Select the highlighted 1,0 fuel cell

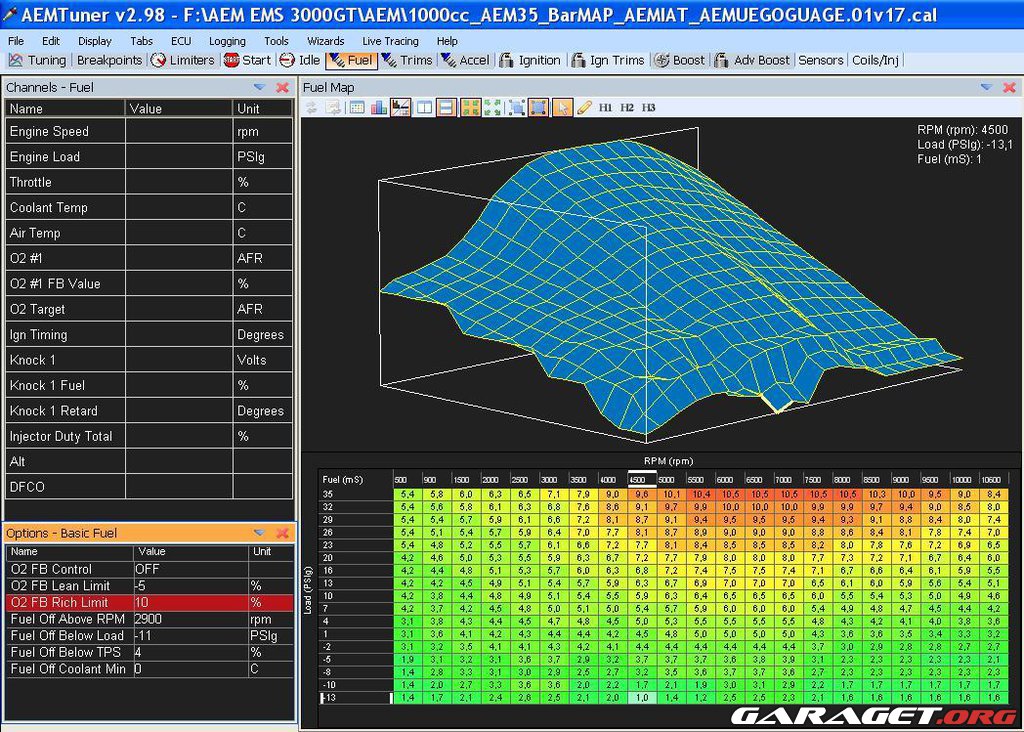(642, 698)
